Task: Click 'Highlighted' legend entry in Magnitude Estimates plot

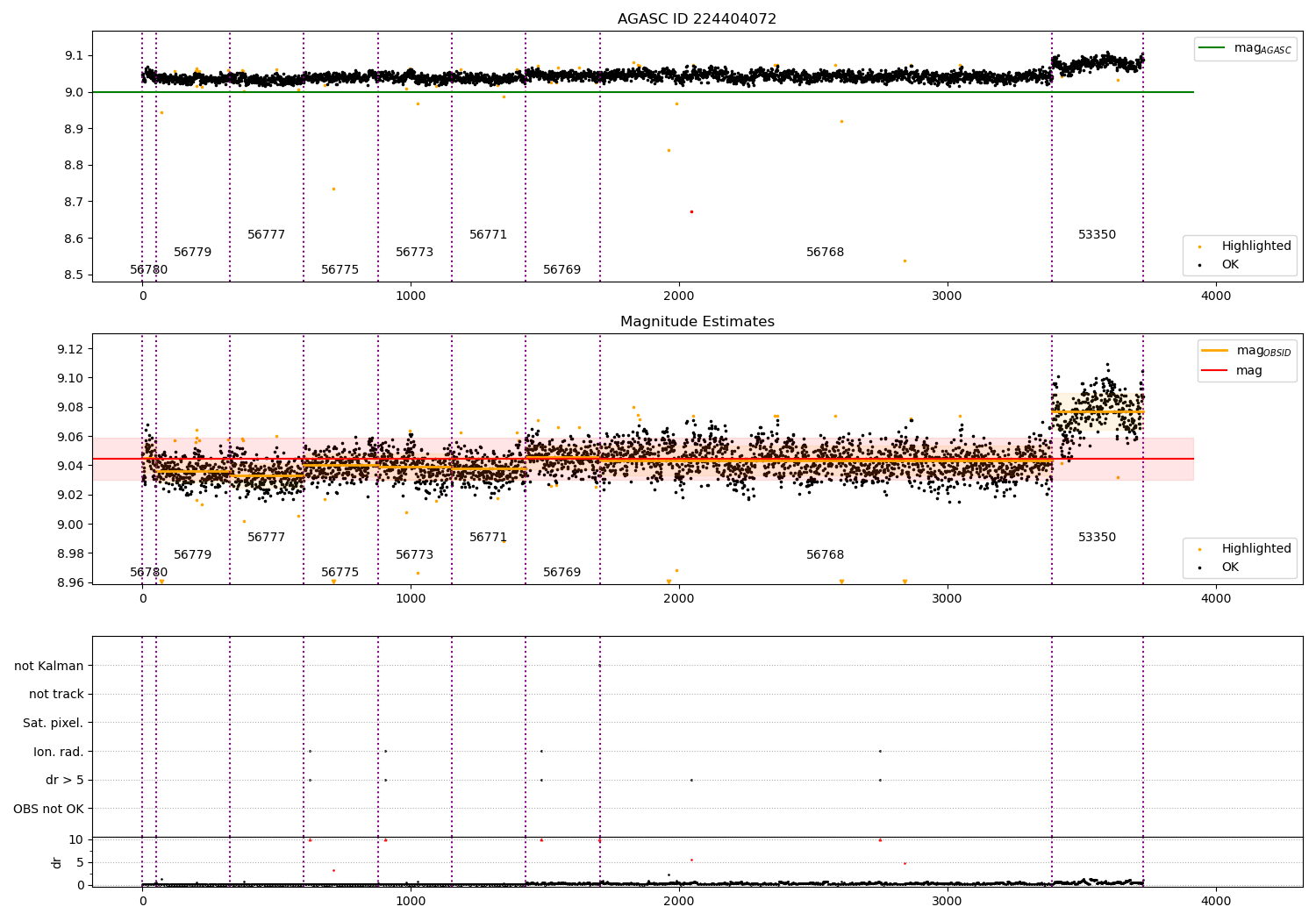Action: [1246, 549]
